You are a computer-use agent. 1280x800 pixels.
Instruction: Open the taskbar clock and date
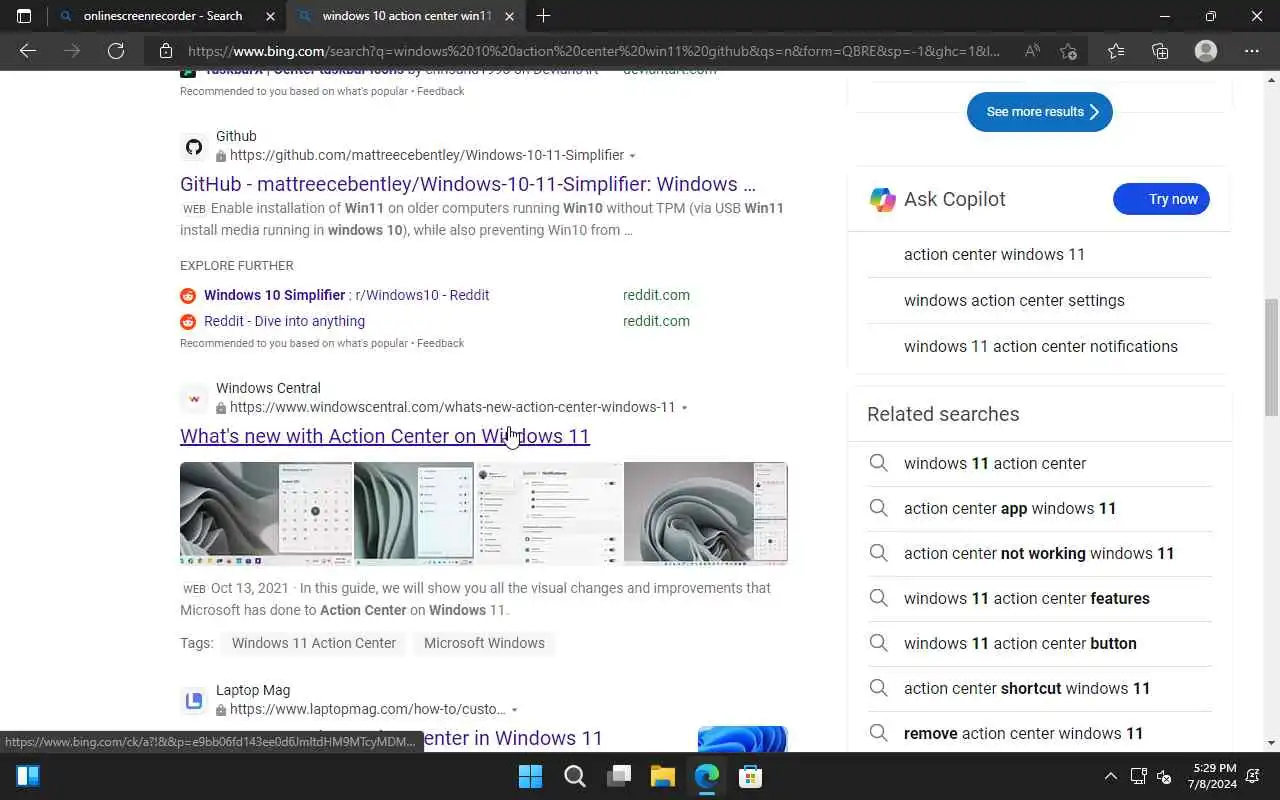1211,776
